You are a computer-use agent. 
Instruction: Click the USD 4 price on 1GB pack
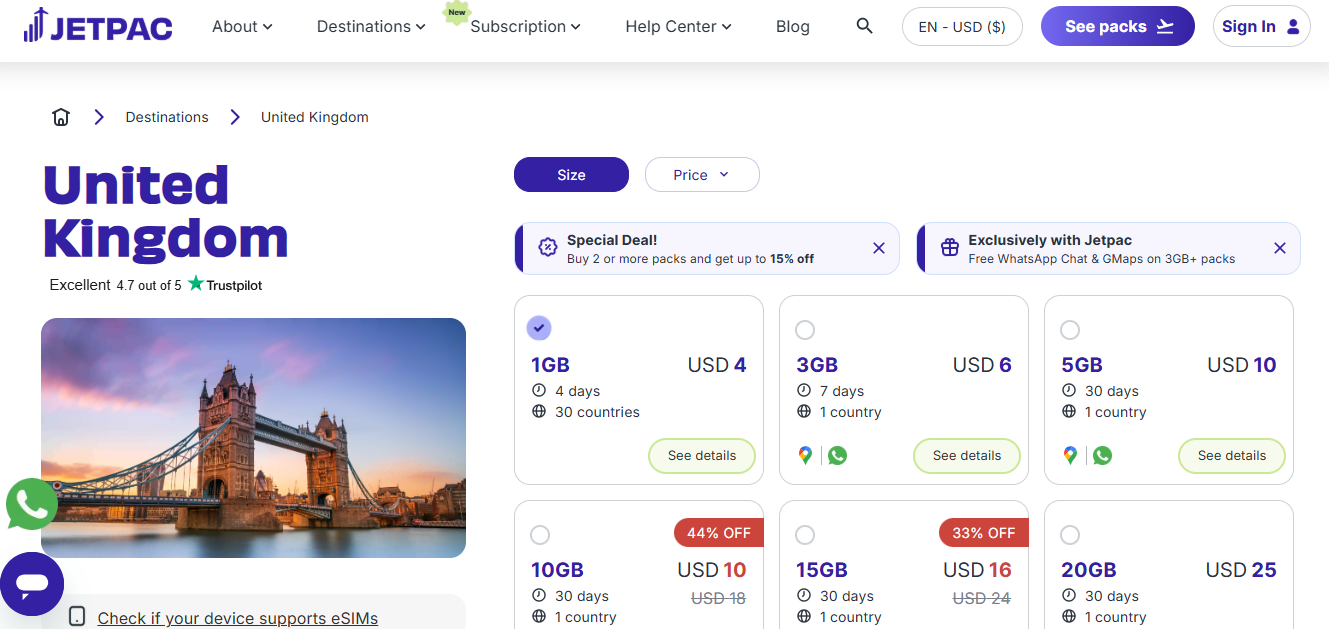[x=717, y=365]
